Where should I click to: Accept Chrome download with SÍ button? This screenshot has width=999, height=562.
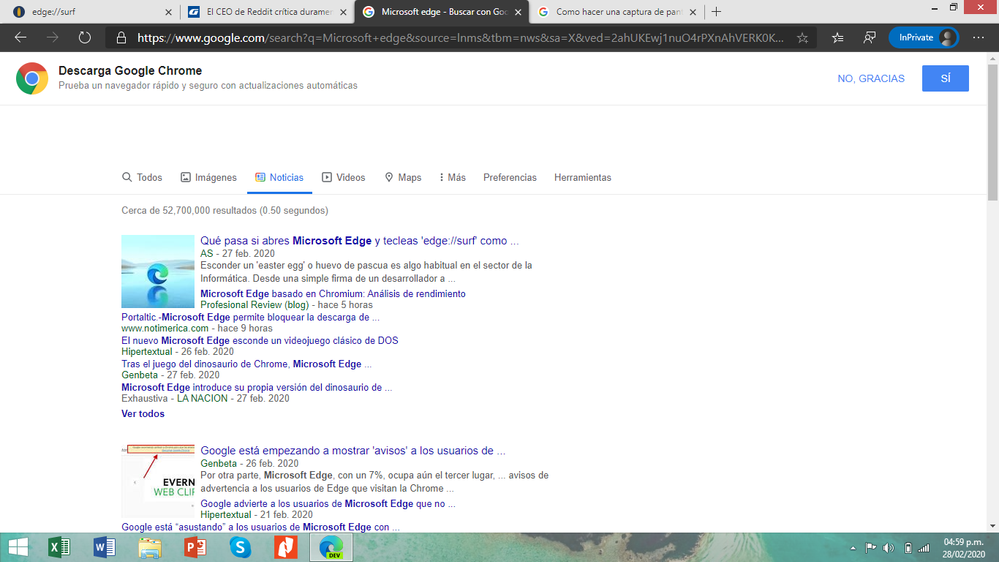[945, 78]
